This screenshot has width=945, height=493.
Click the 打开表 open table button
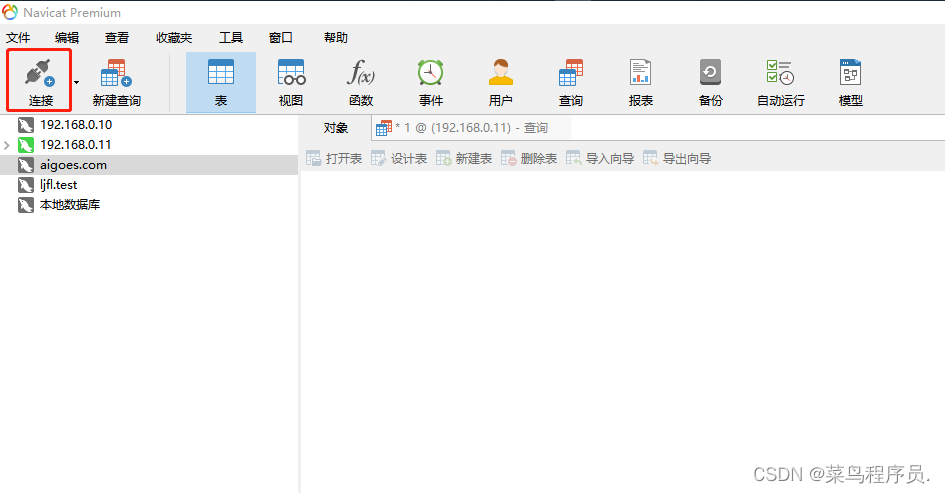tap(334, 159)
